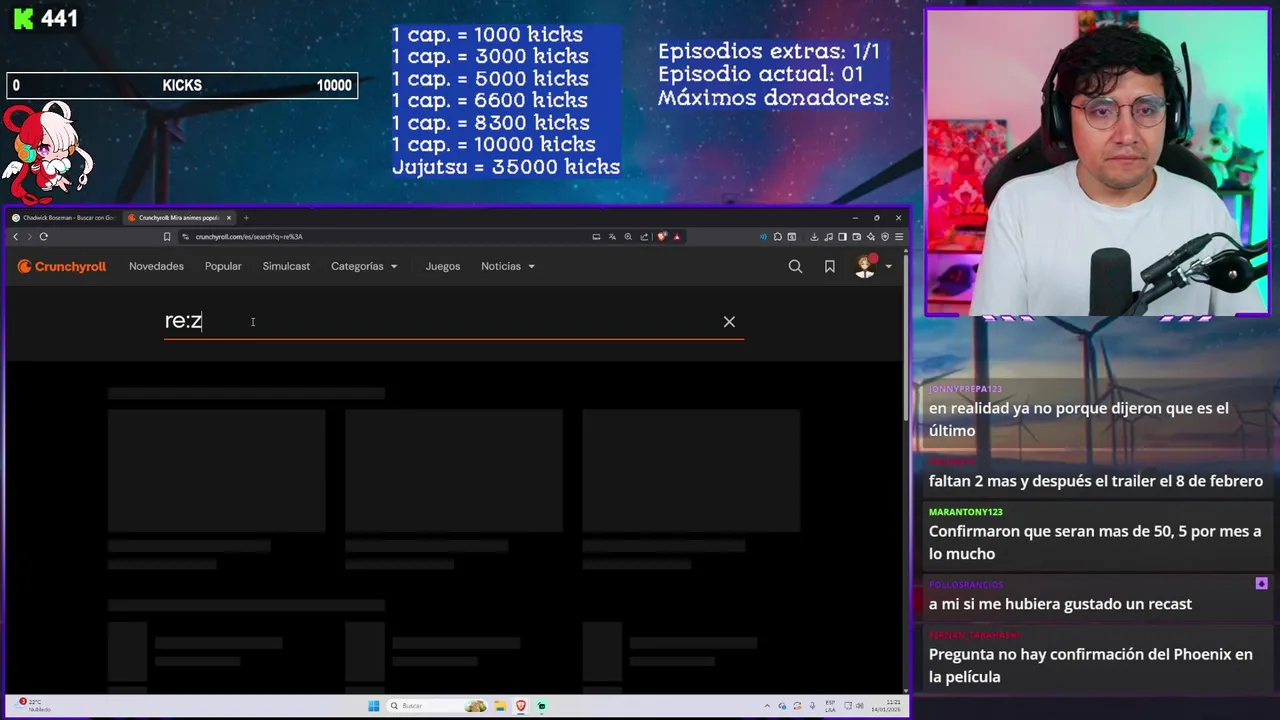This screenshot has height=720, width=1280.
Task: Open the Juegos section
Action: [443, 266]
